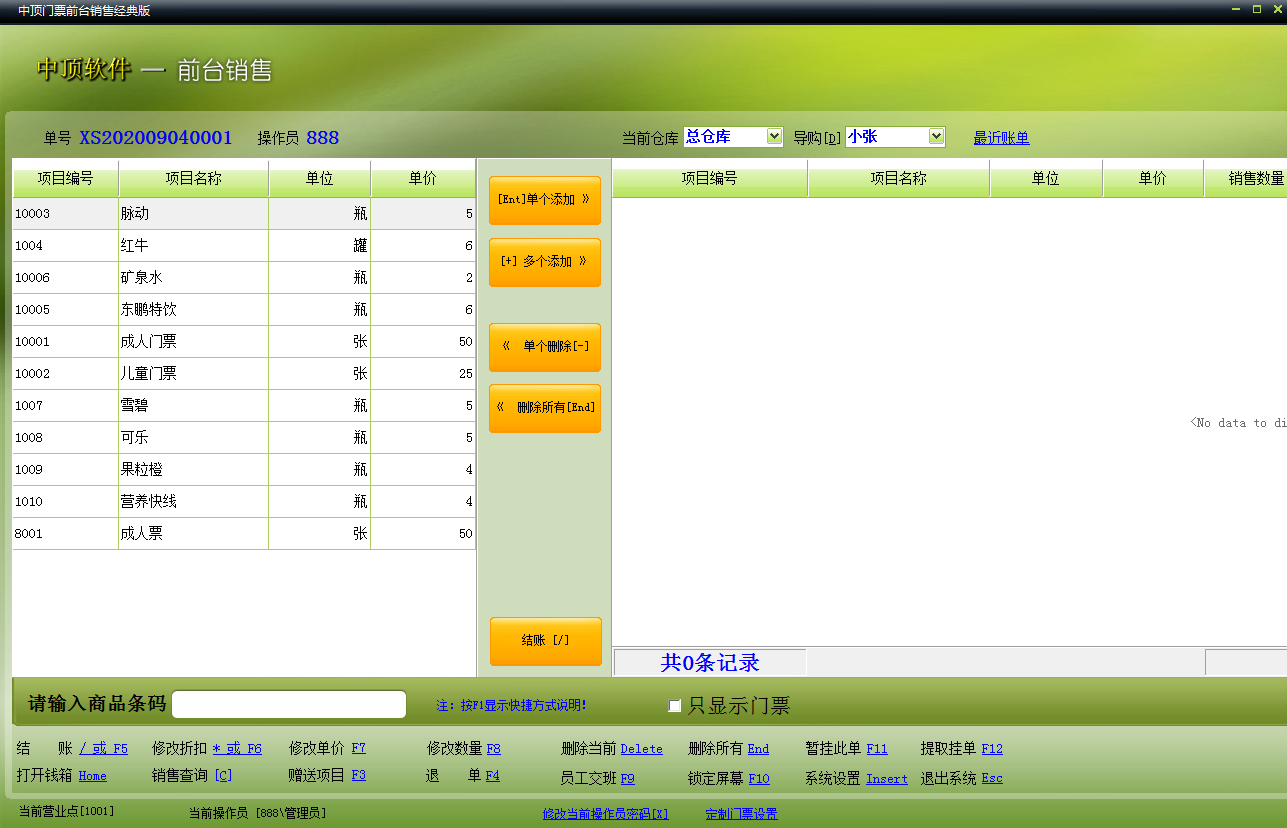
Task: Open the 导购 小张 dropdown
Action: tap(936, 137)
